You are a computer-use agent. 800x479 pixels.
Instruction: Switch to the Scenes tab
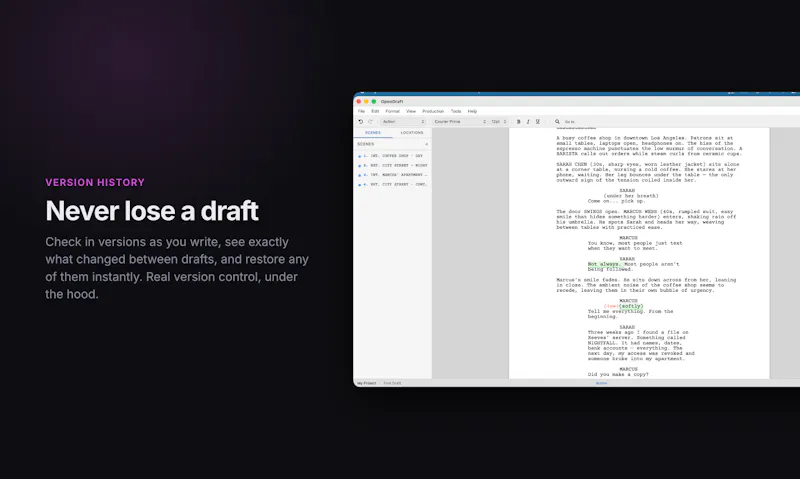click(373, 133)
